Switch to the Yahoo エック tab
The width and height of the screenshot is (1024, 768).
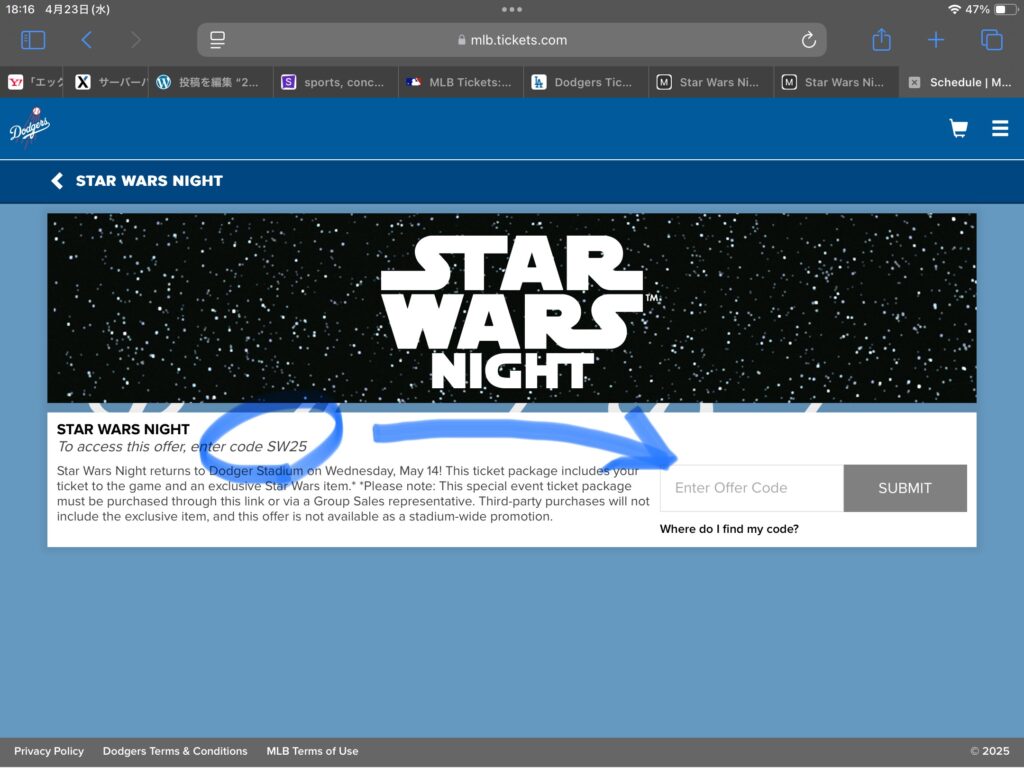(32, 82)
